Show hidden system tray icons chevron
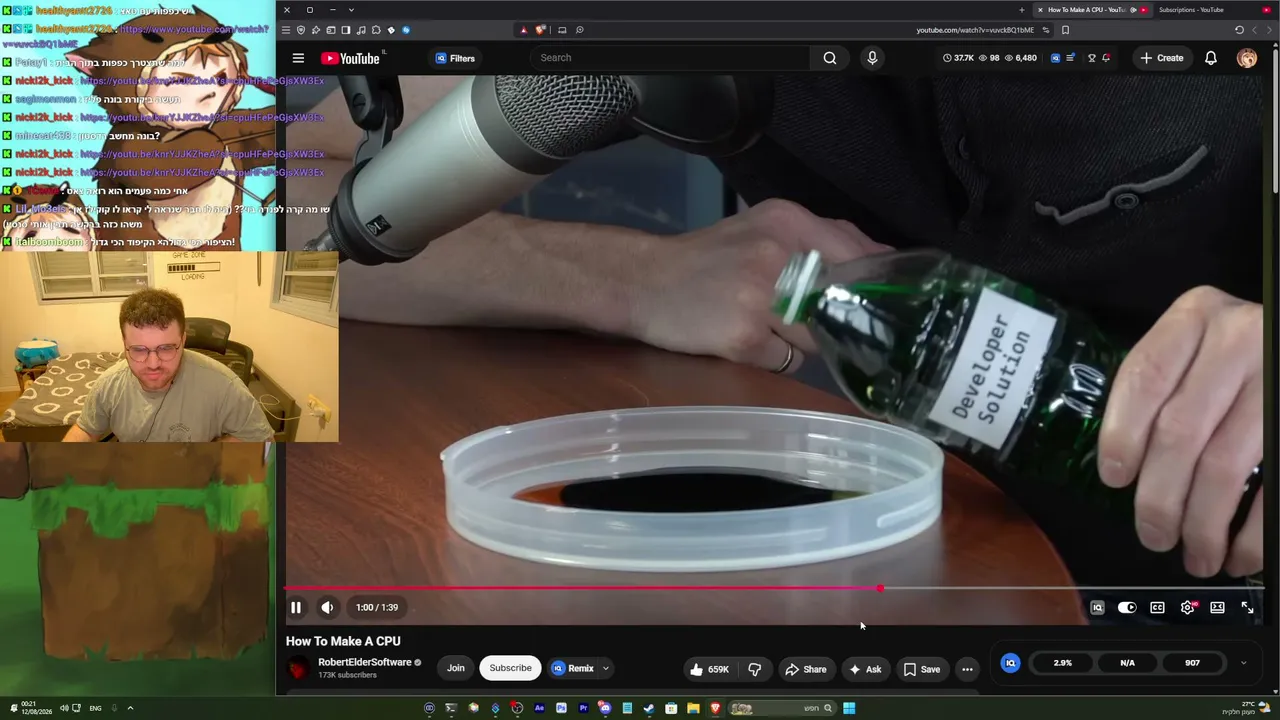The height and width of the screenshot is (720, 1280). pos(130,708)
